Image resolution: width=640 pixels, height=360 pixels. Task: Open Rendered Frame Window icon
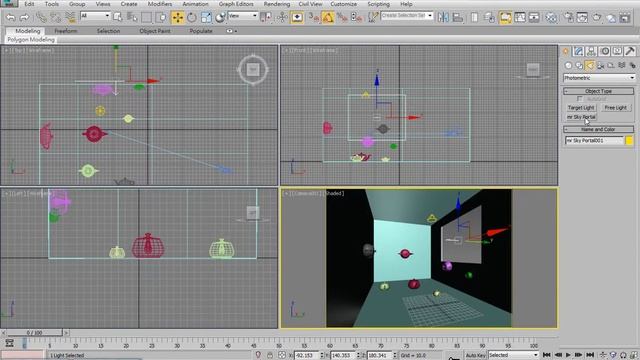coord(582,17)
